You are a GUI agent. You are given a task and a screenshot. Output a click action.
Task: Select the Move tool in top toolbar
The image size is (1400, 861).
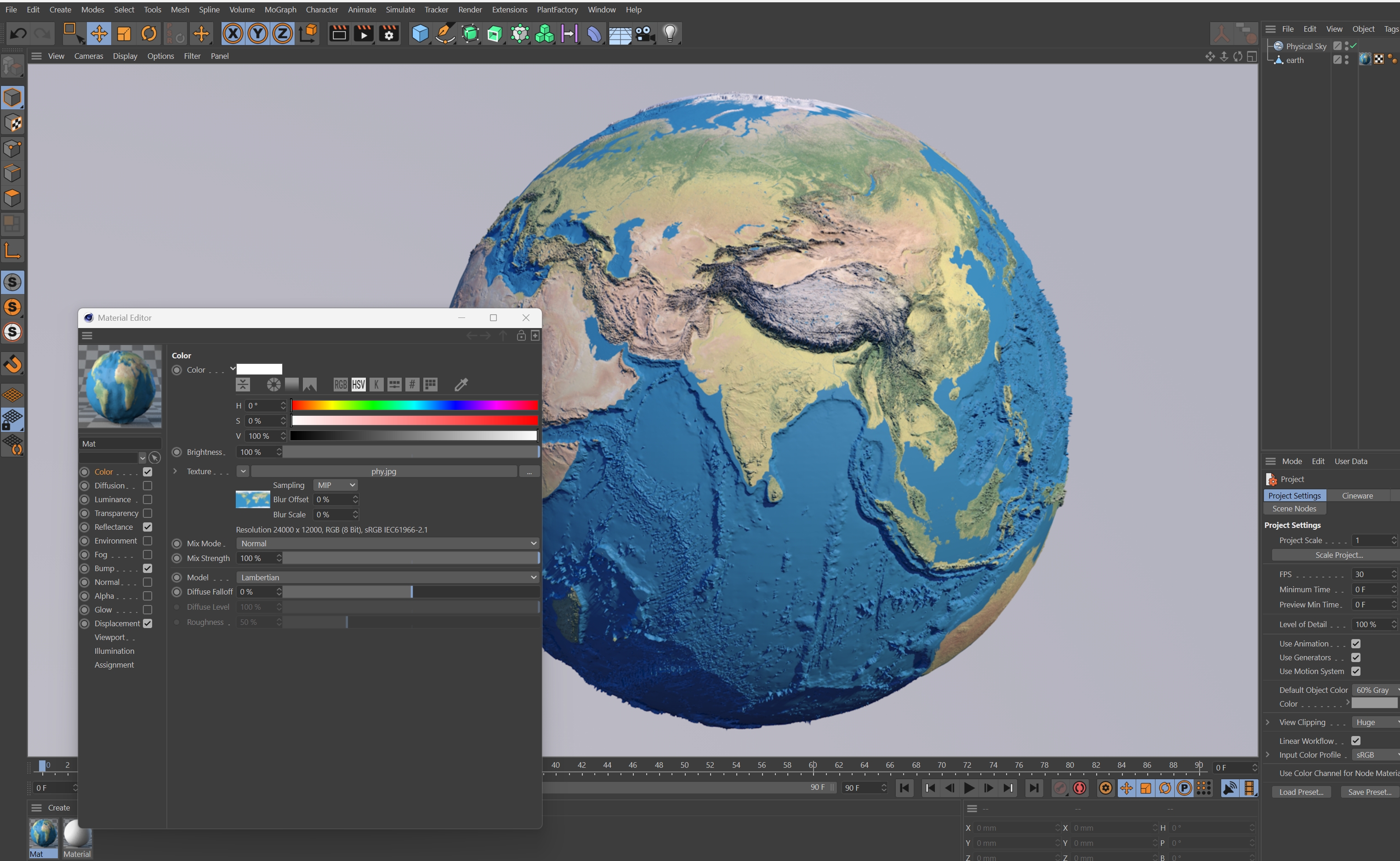(99, 34)
